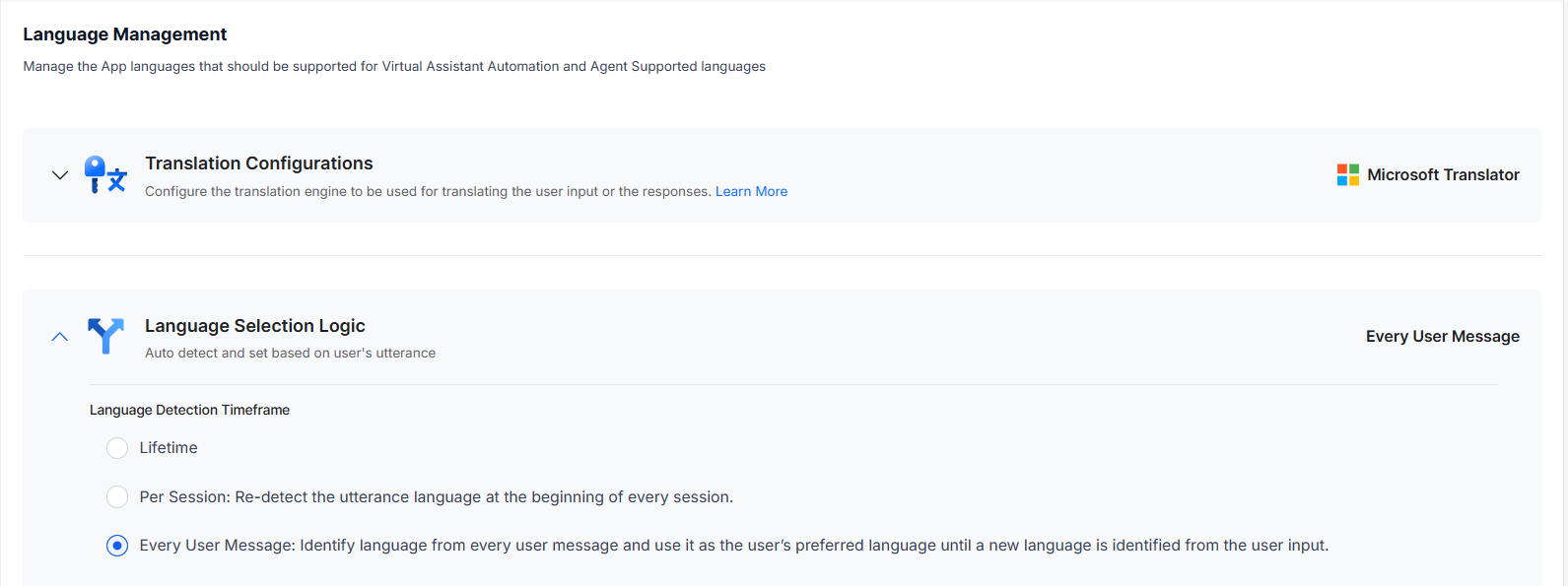Click the Language Detection Timeframe label

coord(189,411)
